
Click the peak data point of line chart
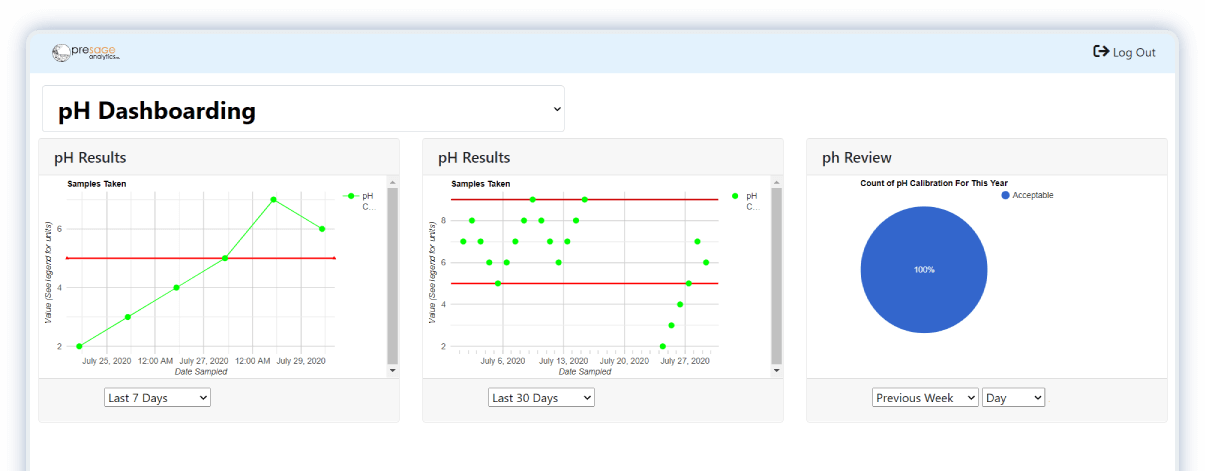(273, 200)
